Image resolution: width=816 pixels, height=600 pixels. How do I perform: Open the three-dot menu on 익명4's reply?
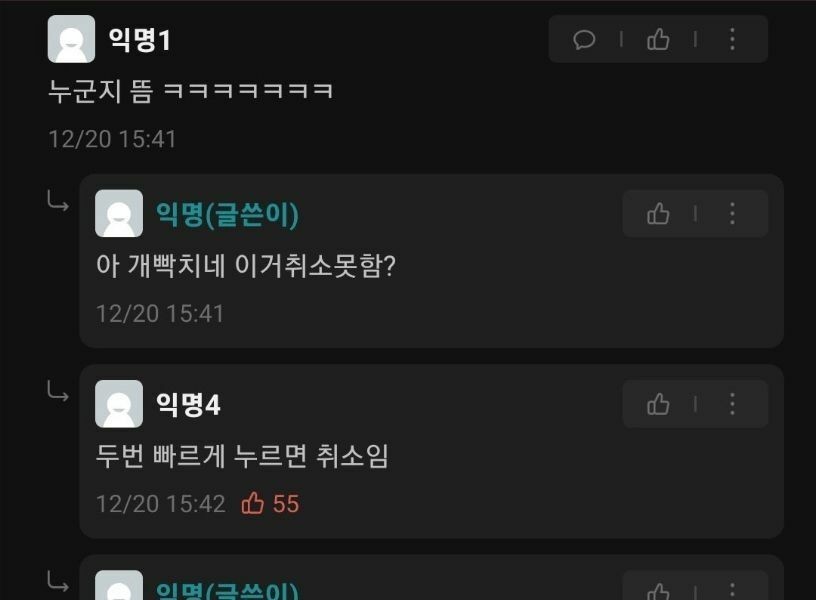pyautogui.click(x=732, y=404)
